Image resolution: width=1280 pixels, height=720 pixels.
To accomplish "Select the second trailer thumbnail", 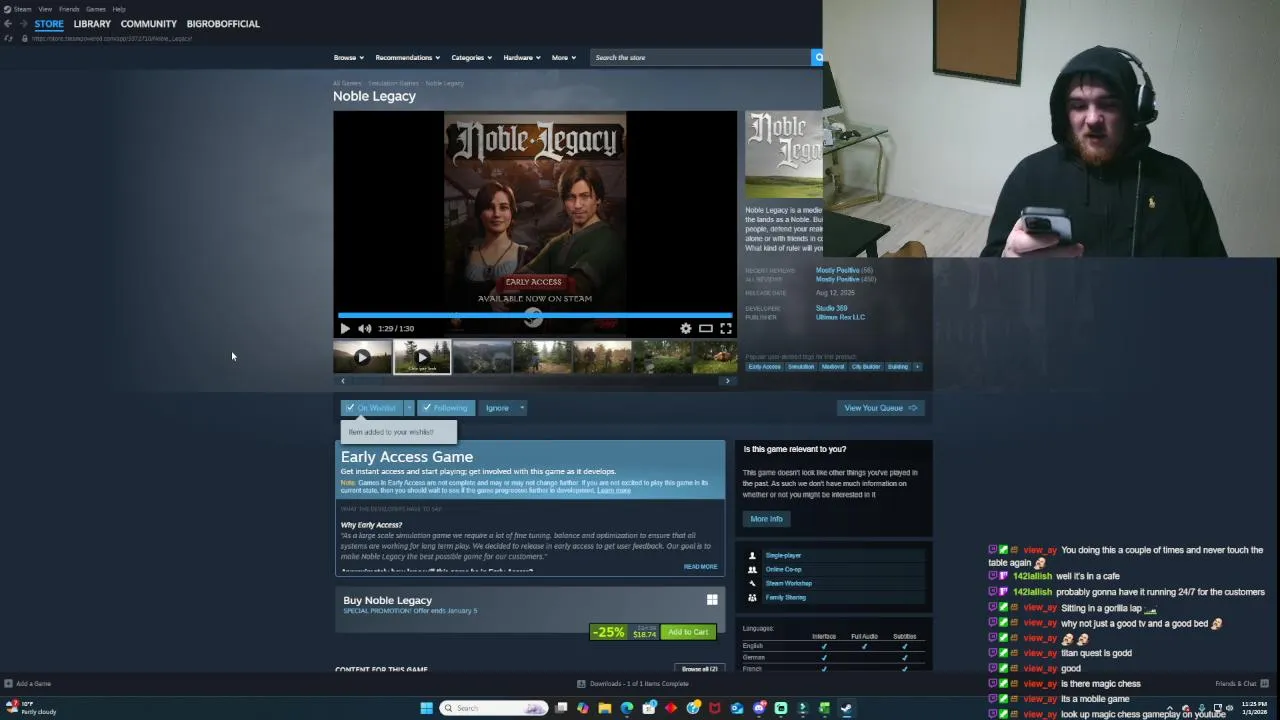I will tap(422, 357).
